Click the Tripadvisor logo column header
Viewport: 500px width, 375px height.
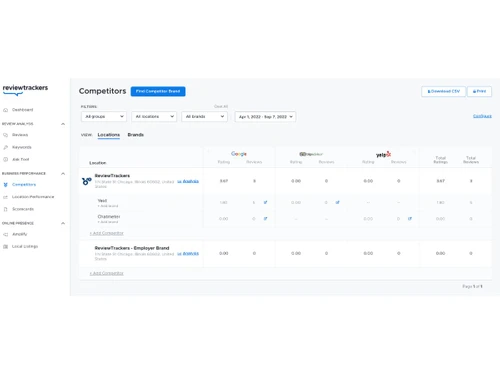[x=311, y=154]
